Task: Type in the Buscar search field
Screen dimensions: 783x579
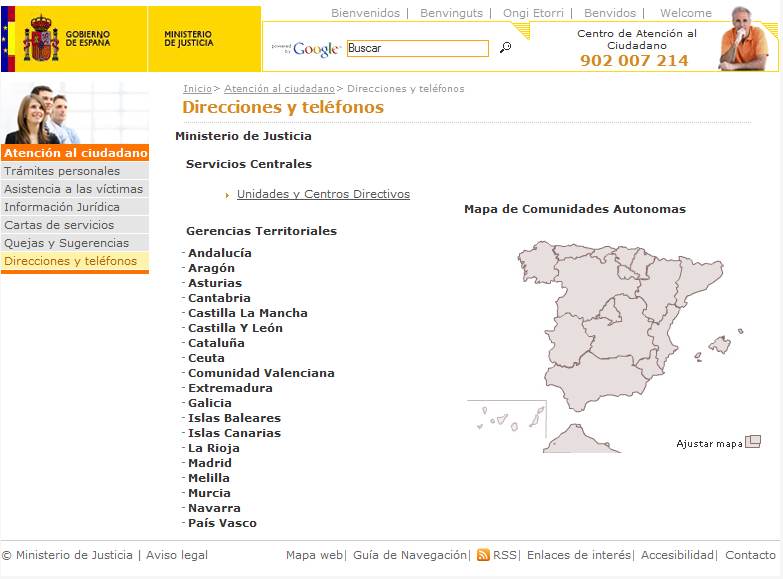Action: pos(417,48)
